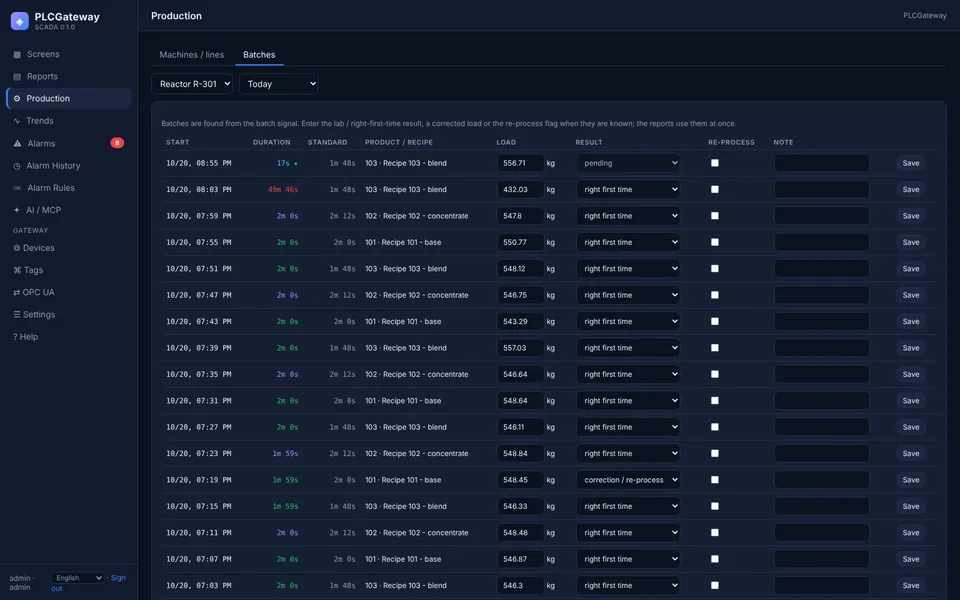Click the red 49m 46s duration
The width and height of the screenshot is (960, 600).
[x=283, y=189]
